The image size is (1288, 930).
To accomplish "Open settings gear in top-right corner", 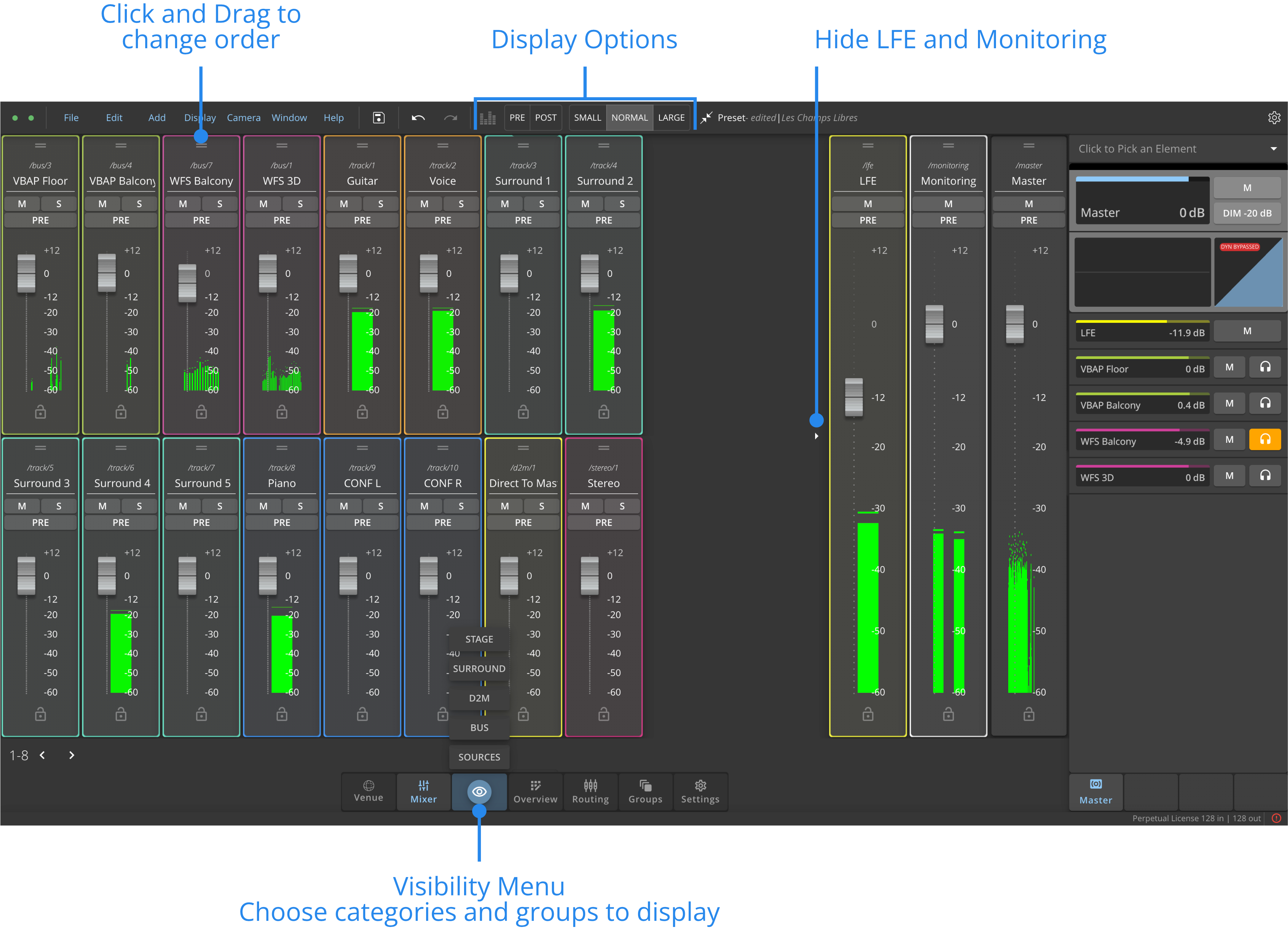I will click(1274, 118).
